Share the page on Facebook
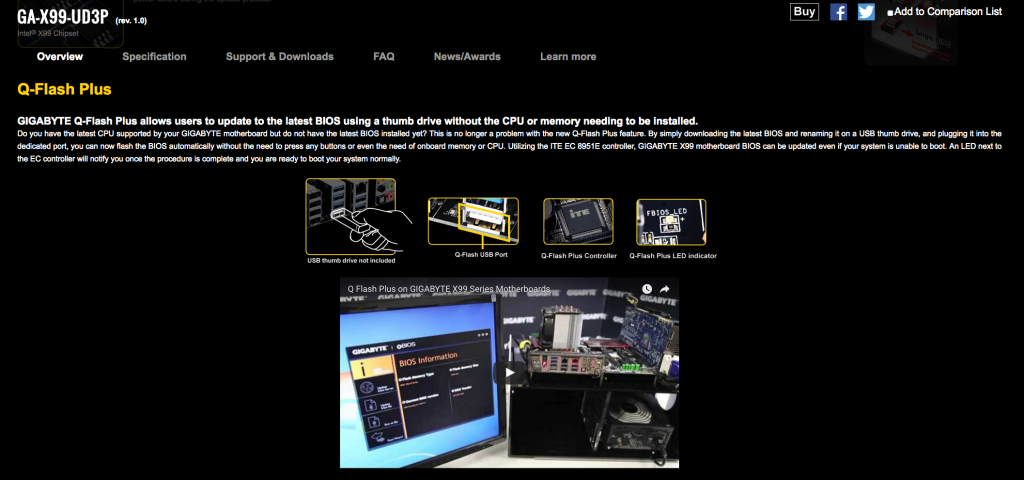The width and height of the screenshot is (1024, 480). (839, 12)
